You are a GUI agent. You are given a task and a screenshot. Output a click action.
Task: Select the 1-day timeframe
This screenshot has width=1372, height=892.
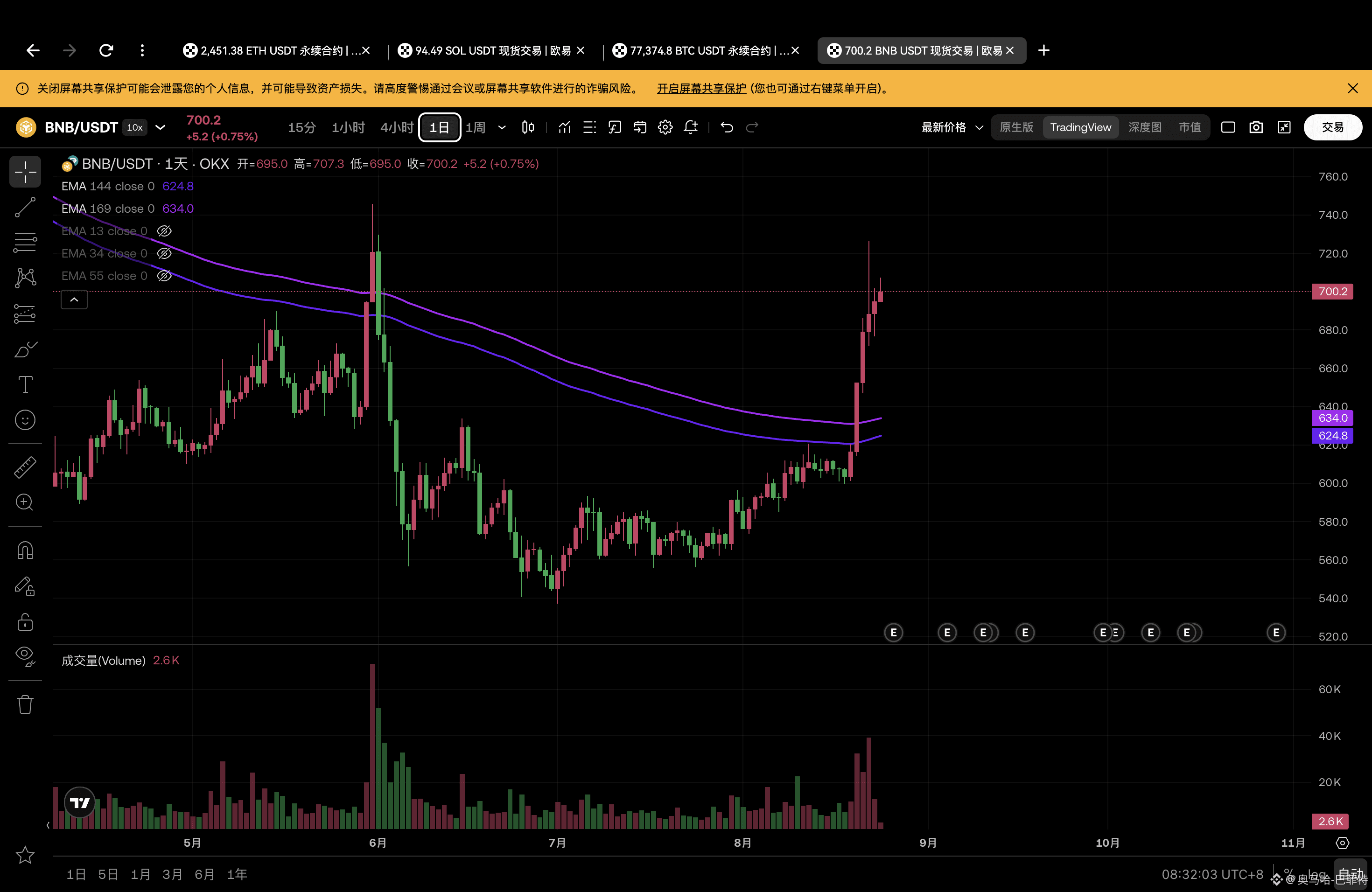click(x=440, y=127)
